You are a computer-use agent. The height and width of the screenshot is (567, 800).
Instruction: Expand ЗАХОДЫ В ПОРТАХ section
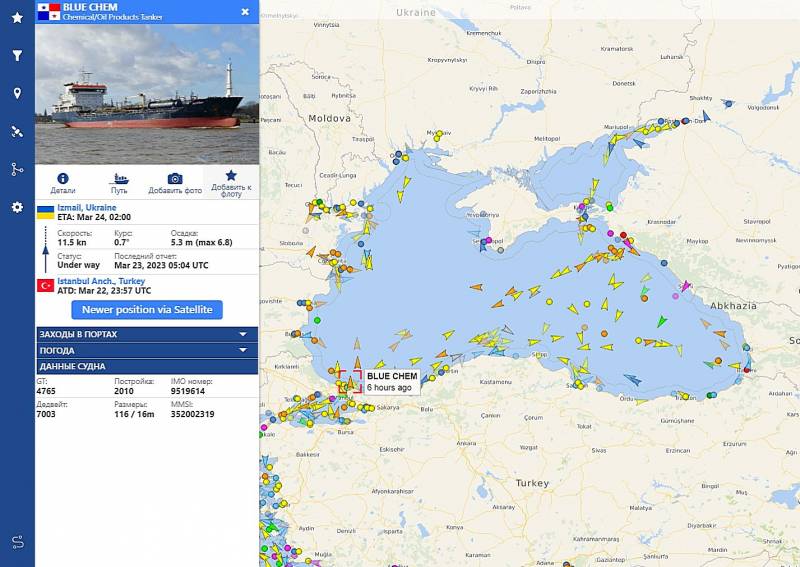coord(147,334)
